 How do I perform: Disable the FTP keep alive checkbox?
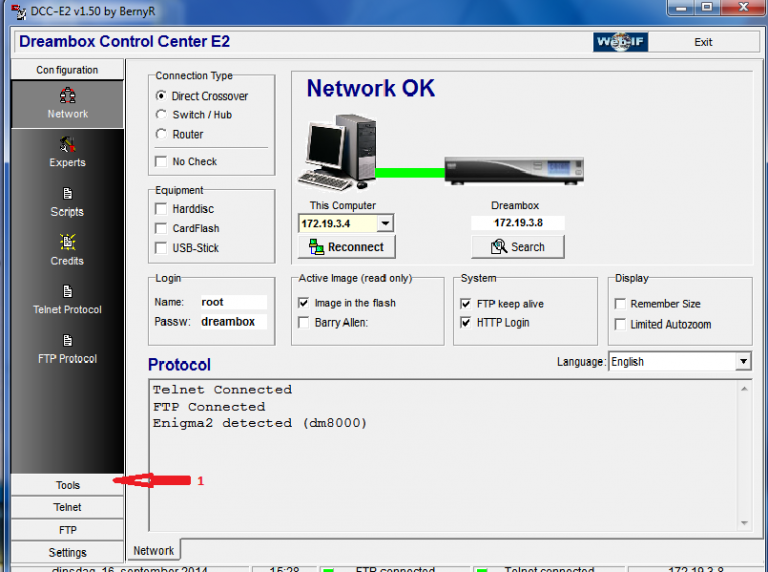(x=466, y=304)
